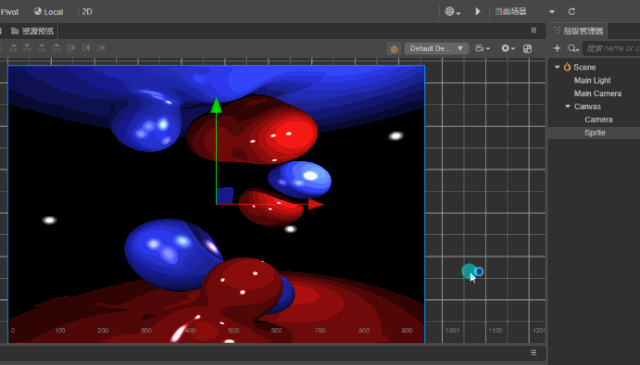Select the Sprite node
Screen dimensions: 640x365
click(595, 133)
